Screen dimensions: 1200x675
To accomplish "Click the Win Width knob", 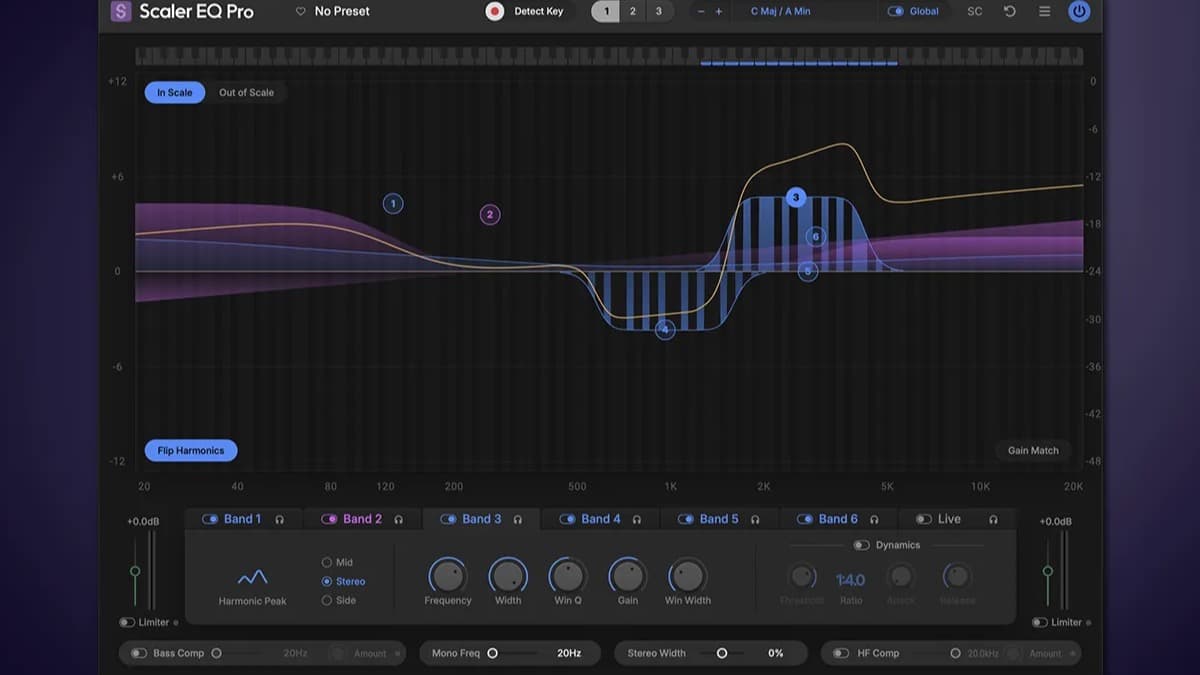I will point(687,576).
